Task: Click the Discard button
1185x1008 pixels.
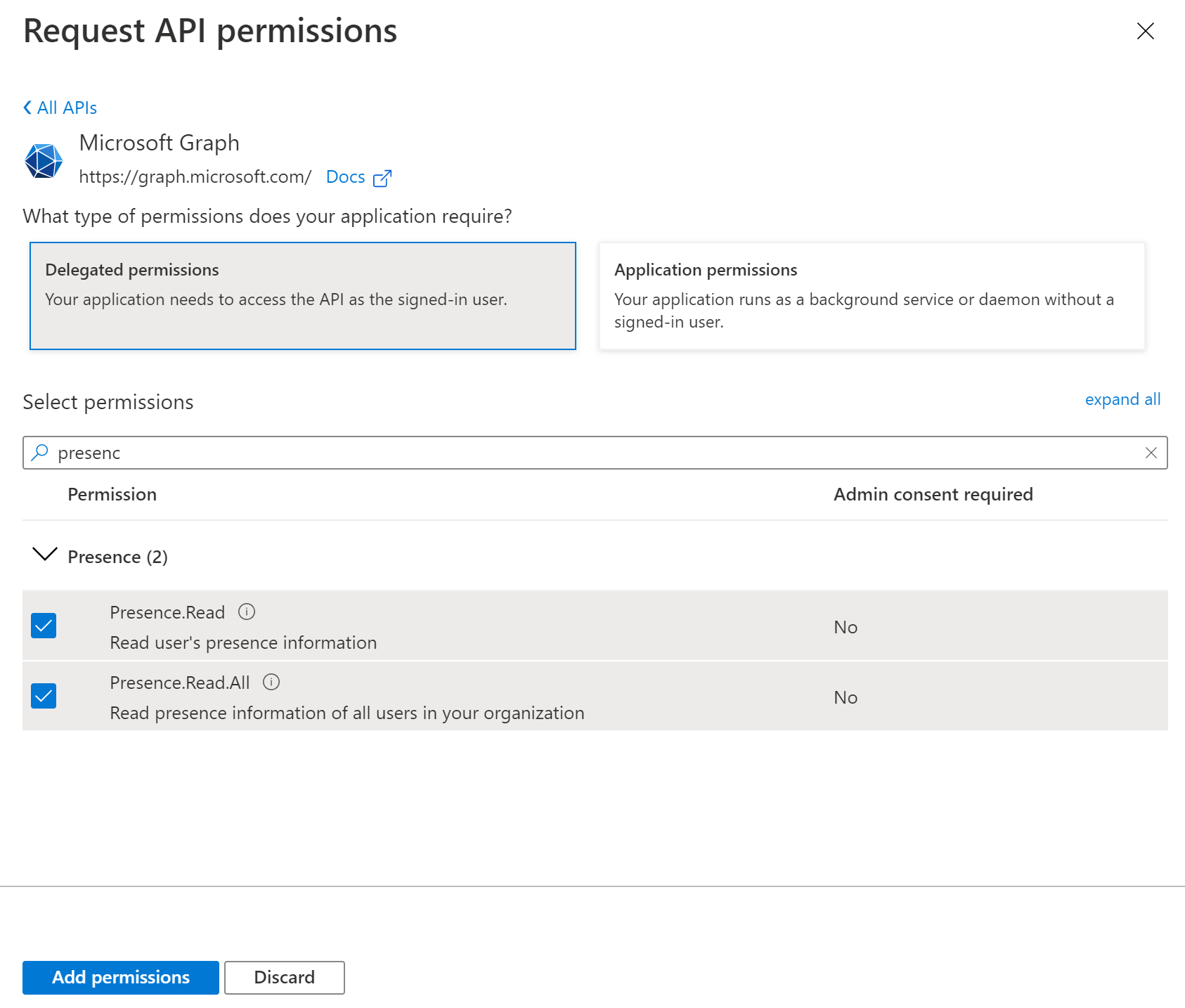Action: pyautogui.click(x=285, y=978)
